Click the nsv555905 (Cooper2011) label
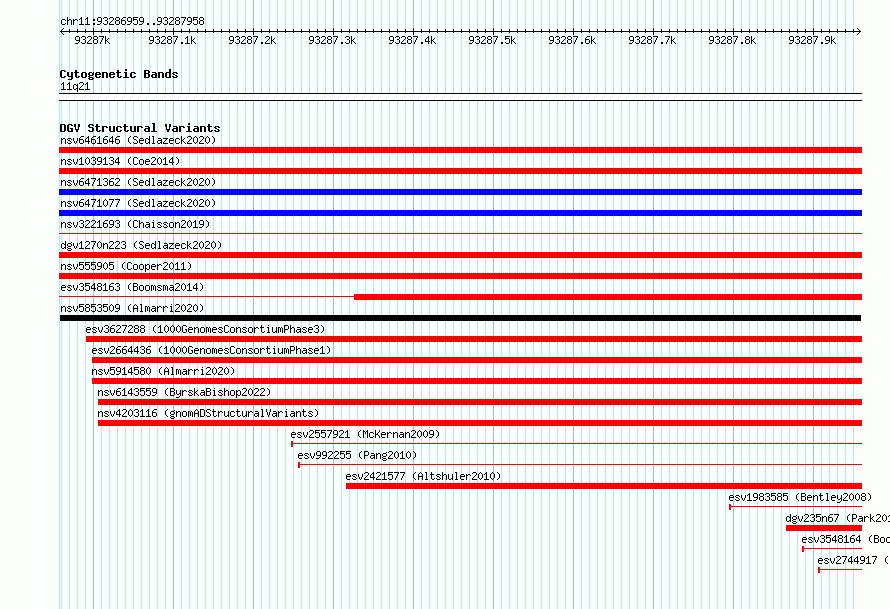The image size is (890, 609). pos(126,266)
